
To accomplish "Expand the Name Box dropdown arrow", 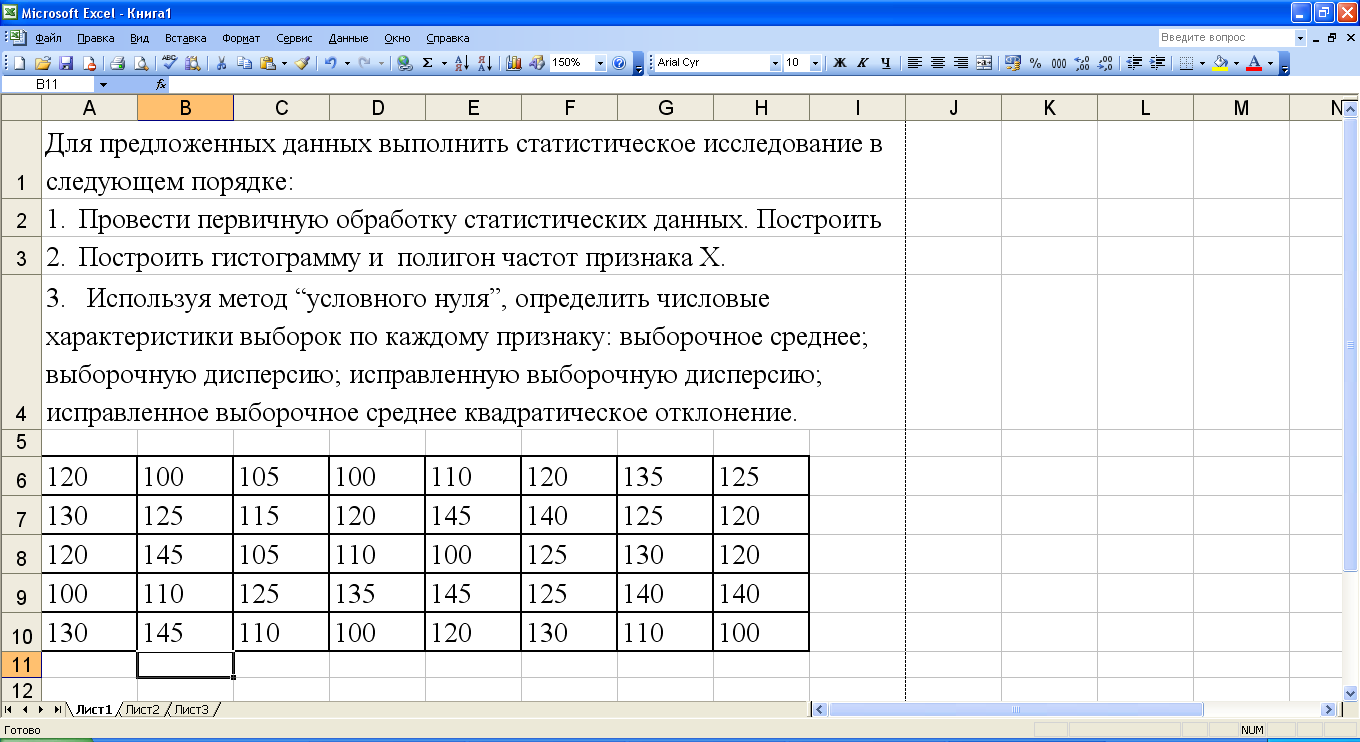I will tap(103, 85).
